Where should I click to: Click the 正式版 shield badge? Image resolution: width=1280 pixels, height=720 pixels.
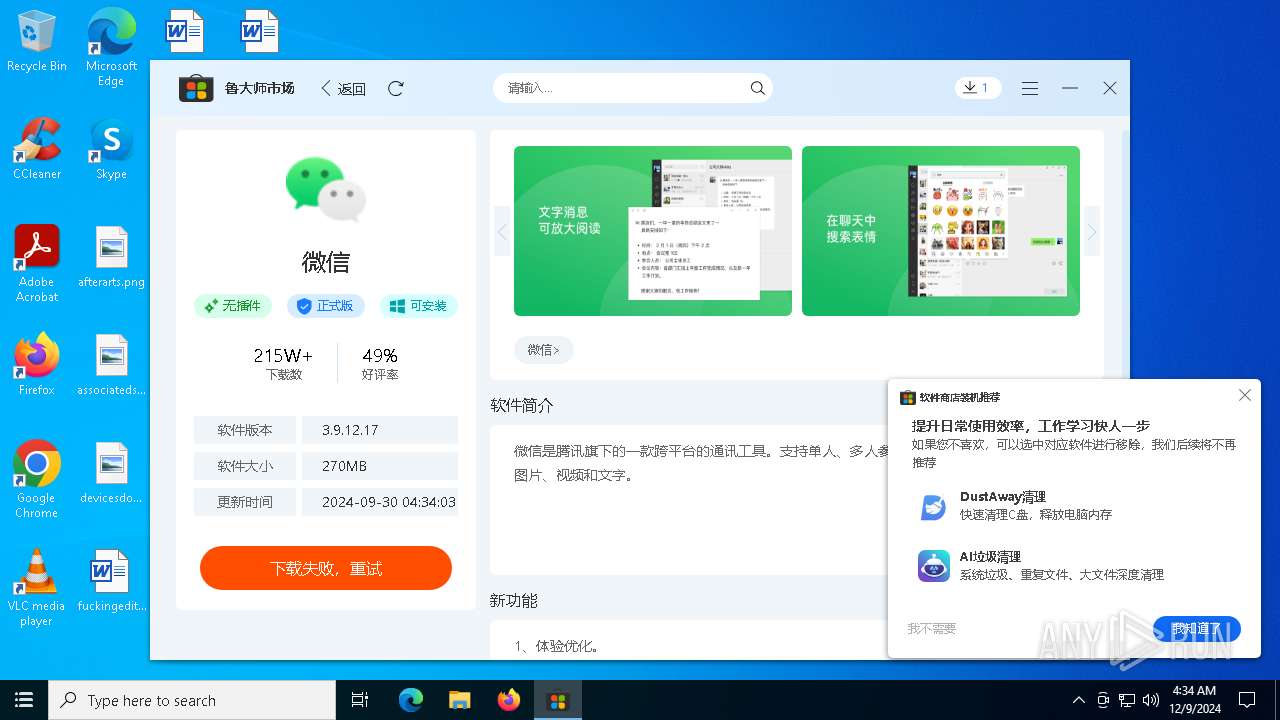(x=326, y=306)
